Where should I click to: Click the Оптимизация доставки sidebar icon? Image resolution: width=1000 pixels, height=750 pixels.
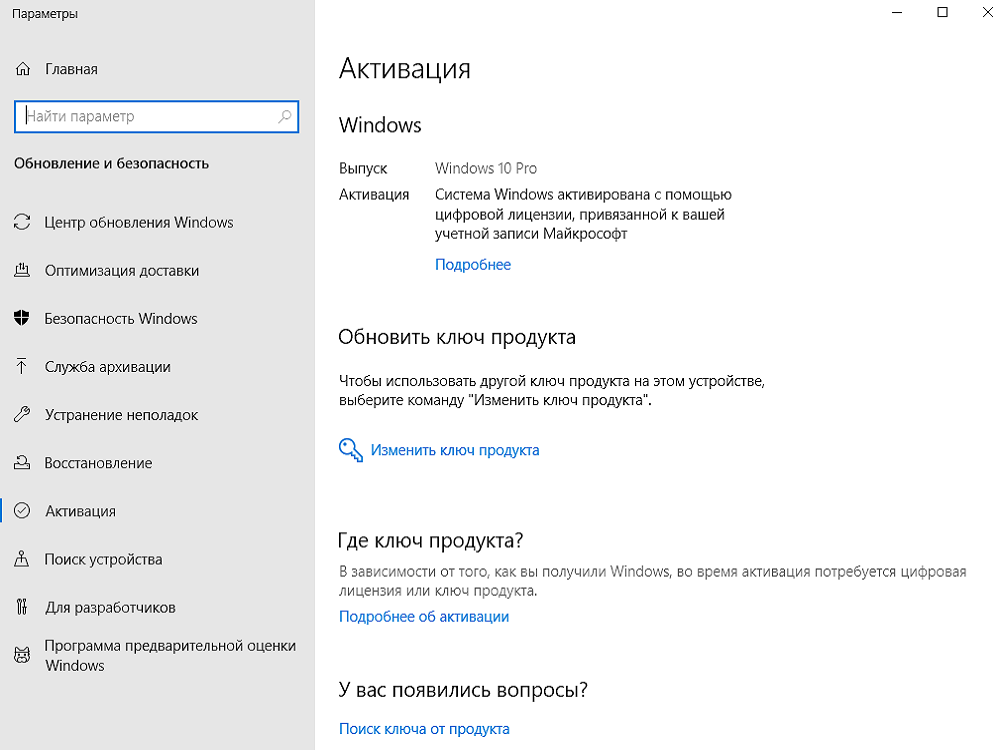tap(22, 270)
